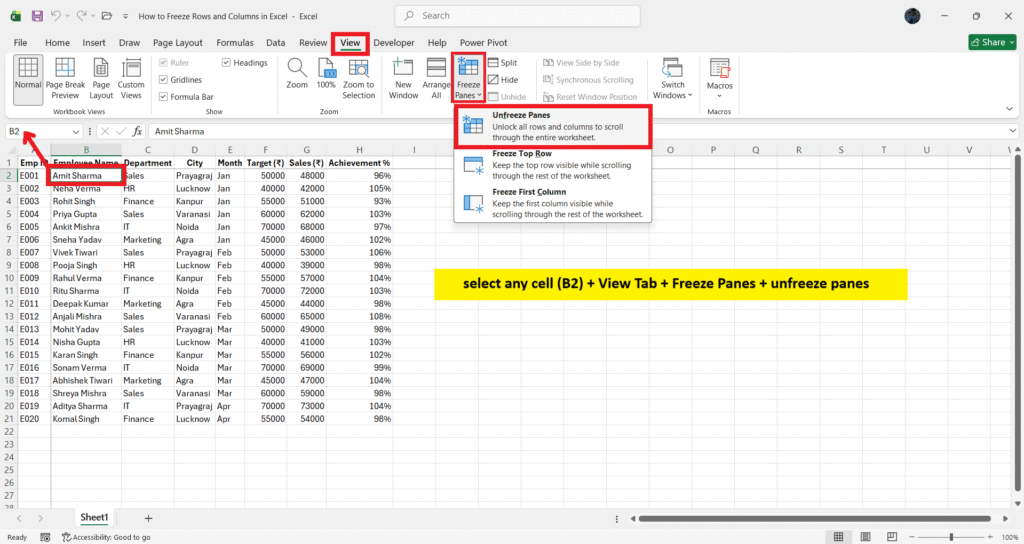The image size is (1024, 544).
Task: Click Zoom to Selection
Action: point(359,78)
